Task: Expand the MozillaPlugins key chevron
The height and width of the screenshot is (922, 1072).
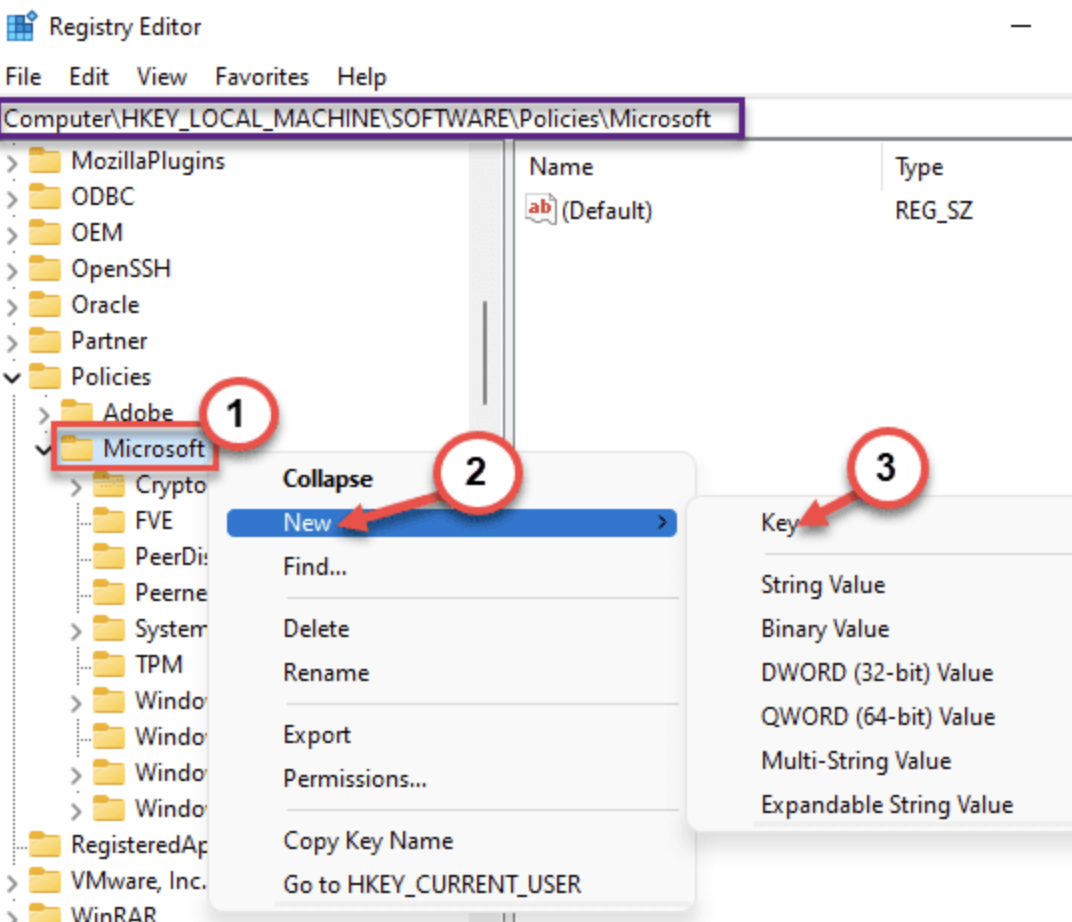Action: (12, 162)
